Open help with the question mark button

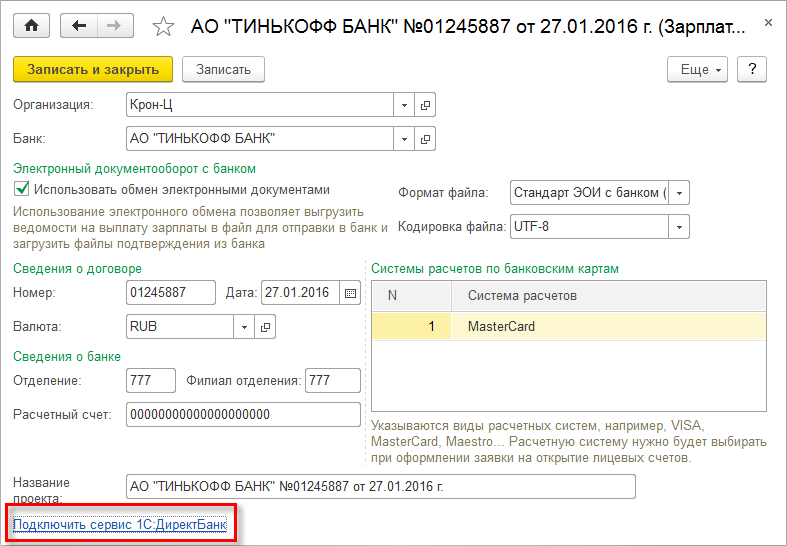pyautogui.click(x=752, y=69)
